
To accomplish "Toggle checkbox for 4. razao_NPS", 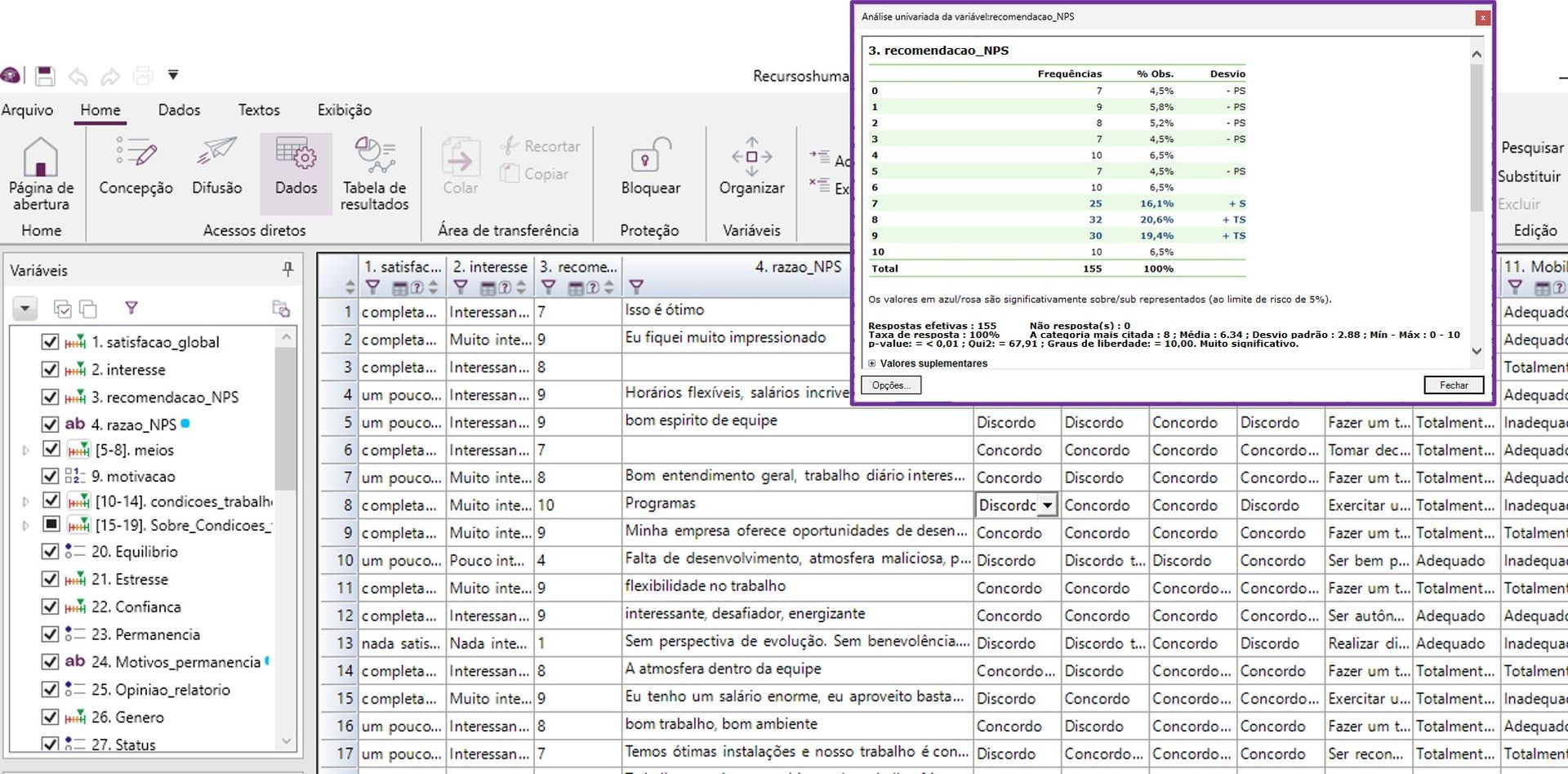I will (50, 425).
